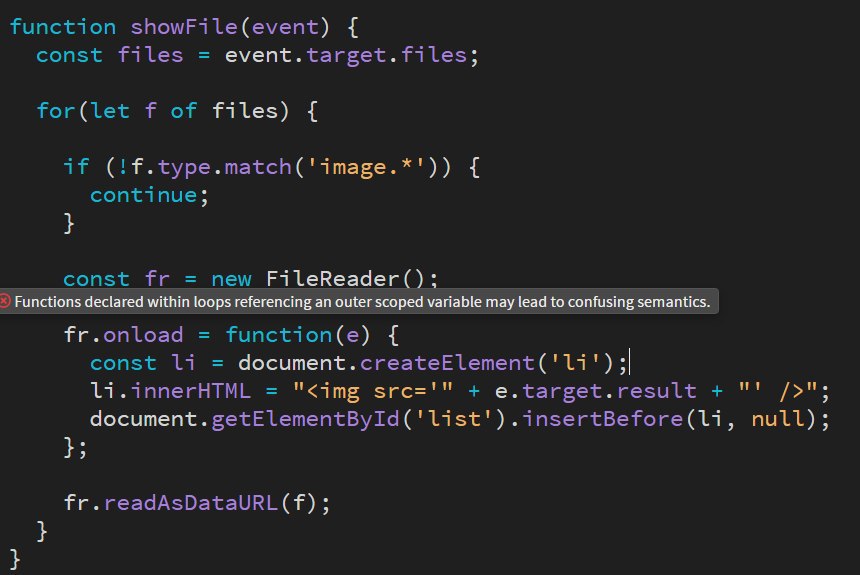Viewport: 860px width, 575px height.
Task: Click the 'innerHTML' property
Action: (x=190, y=391)
